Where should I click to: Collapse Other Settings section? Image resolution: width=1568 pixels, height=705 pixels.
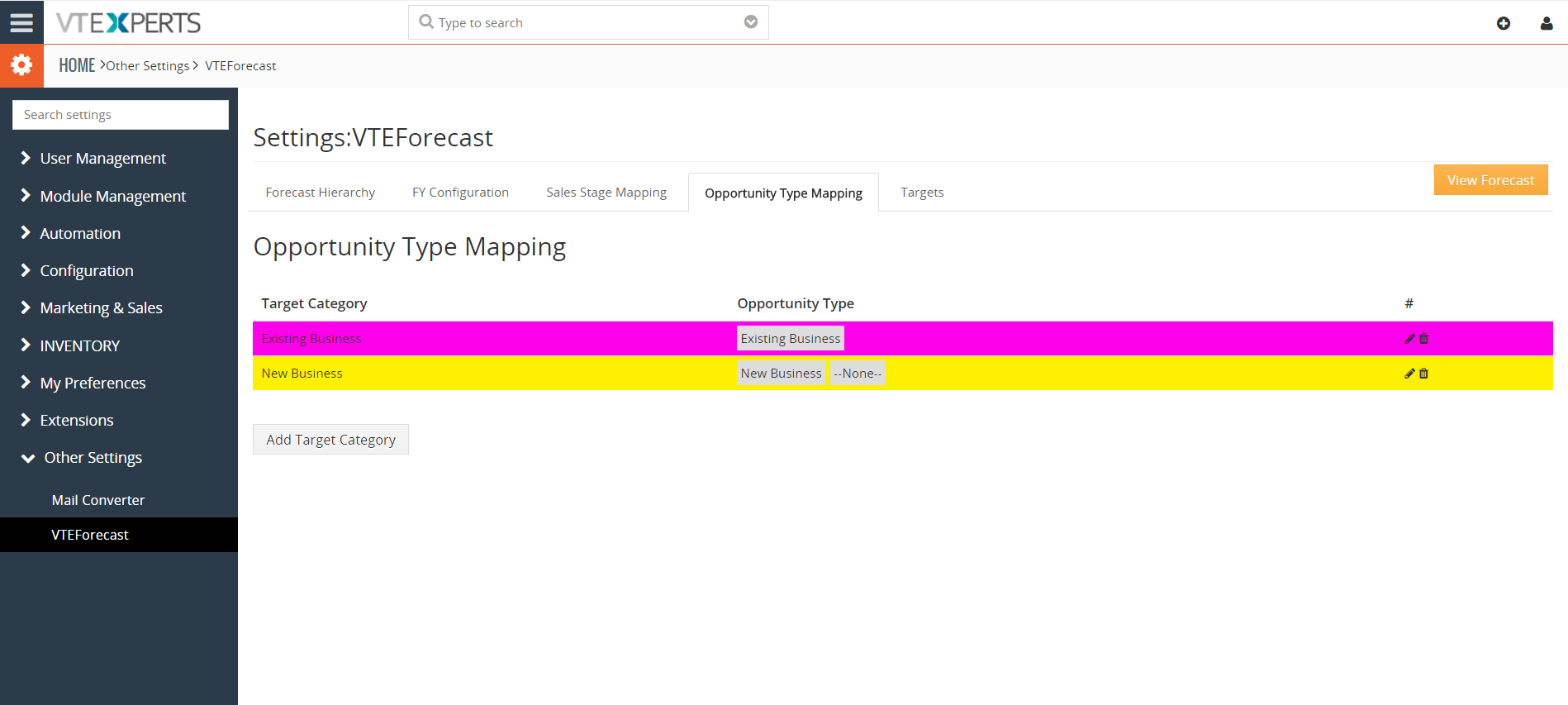pyautogui.click(x=93, y=457)
